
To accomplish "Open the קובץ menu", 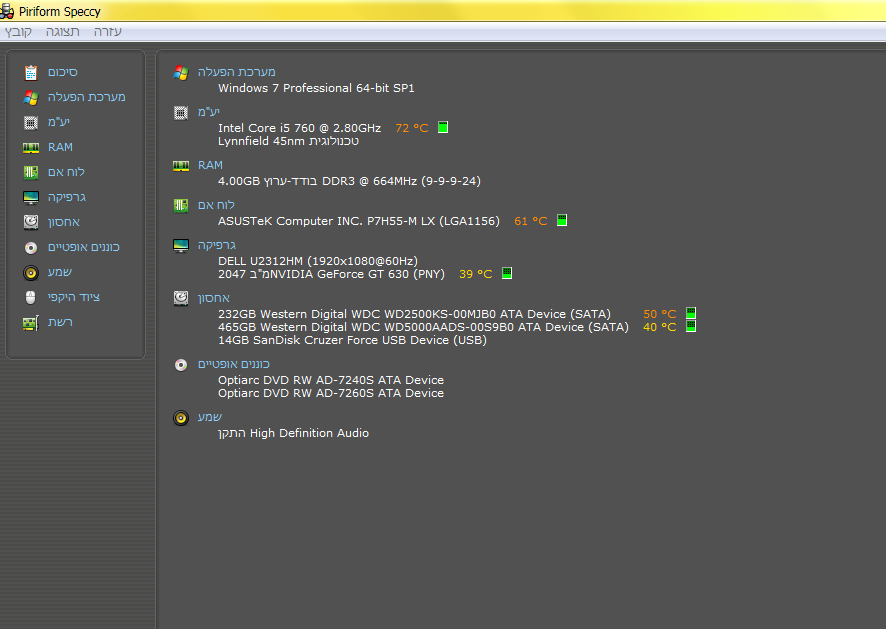I will [x=18, y=32].
